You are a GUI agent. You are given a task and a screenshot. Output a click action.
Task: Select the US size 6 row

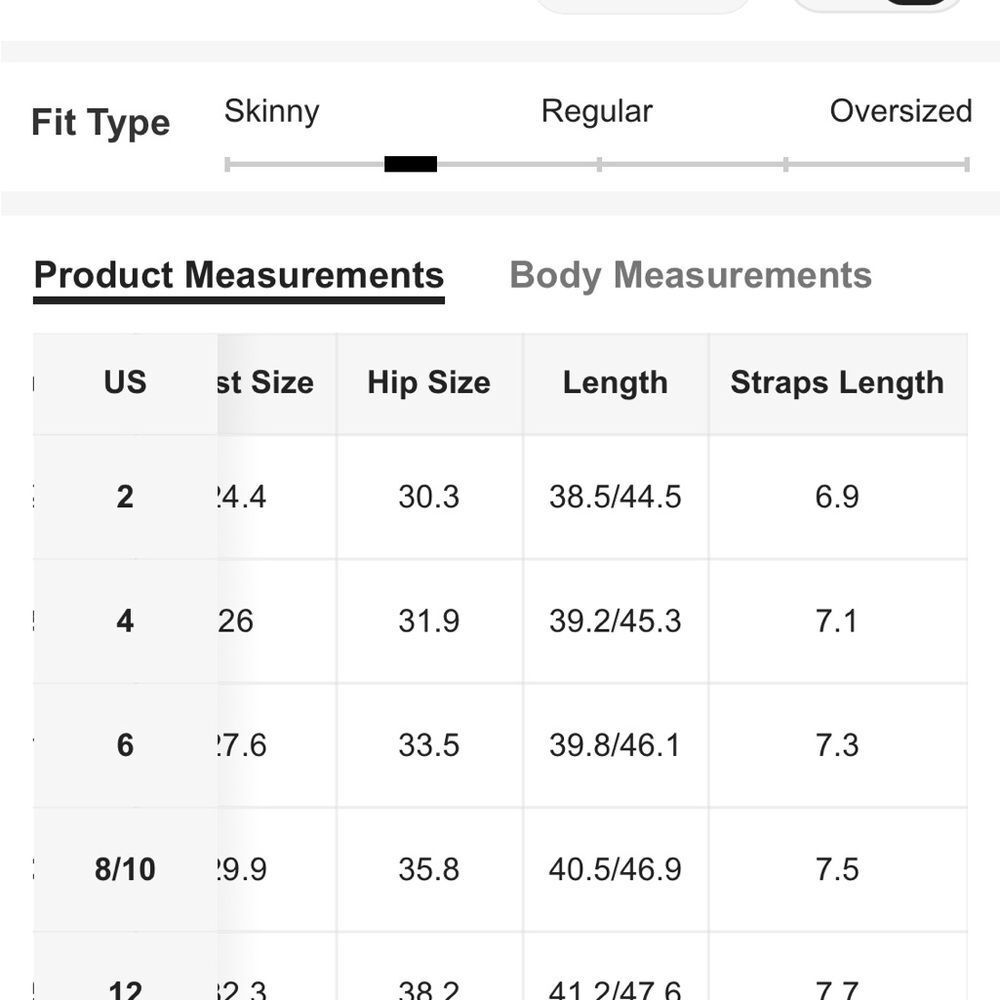coord(125,745)
